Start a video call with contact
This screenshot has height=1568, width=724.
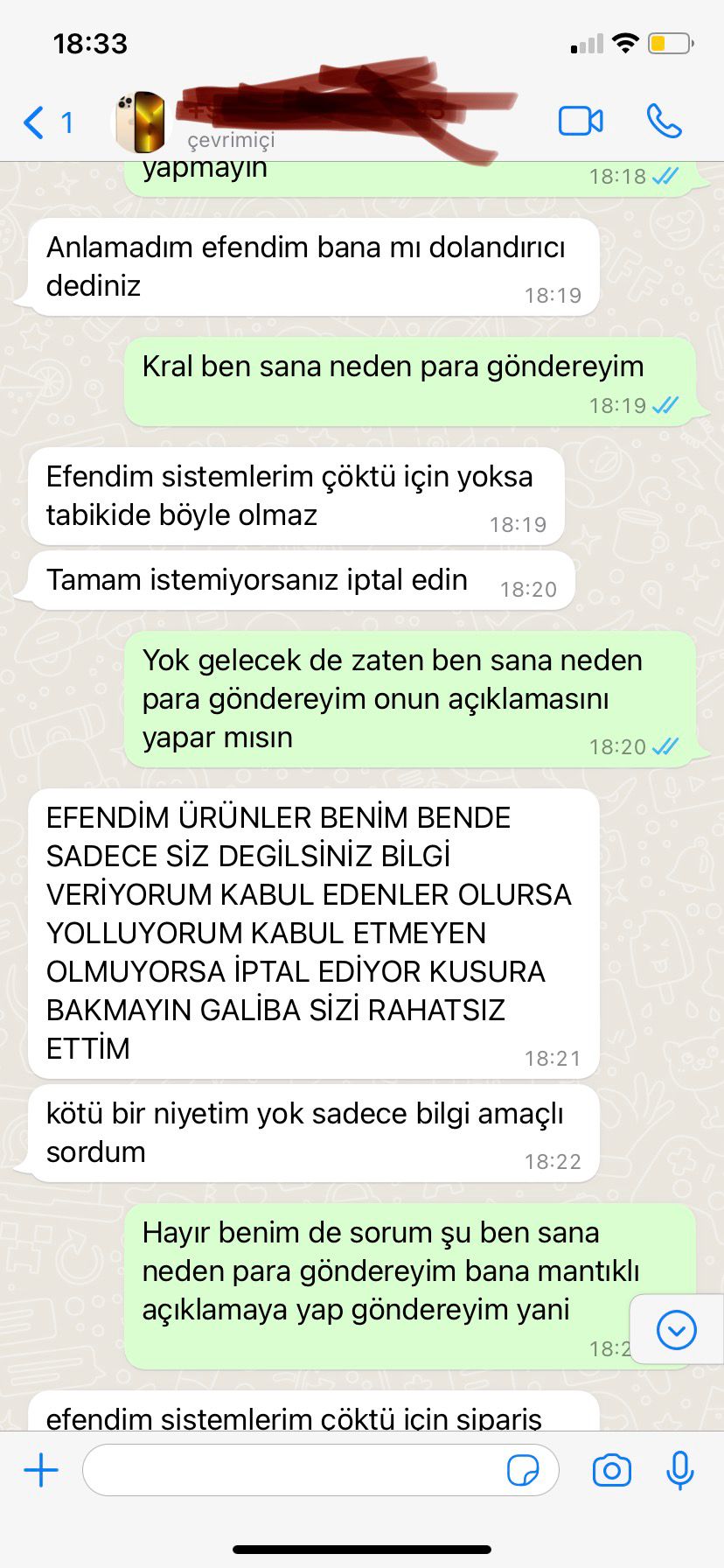tap(581, 121)
